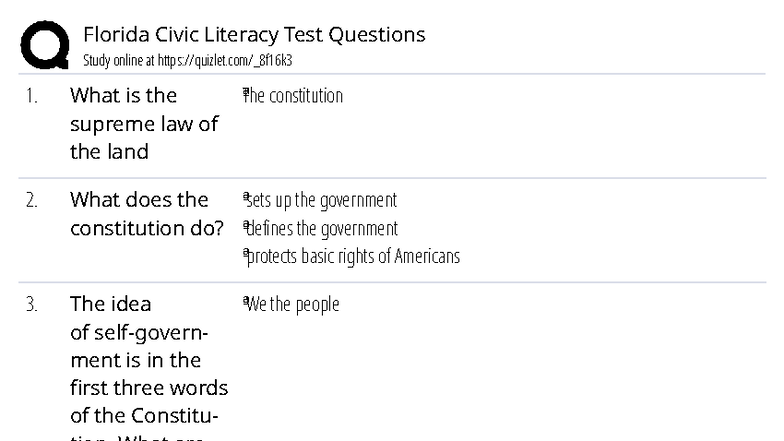Select the answer 'sets up the government'
Image resolution: width=784 pixels, height=441 pixels.
click(x=323, y=200)
